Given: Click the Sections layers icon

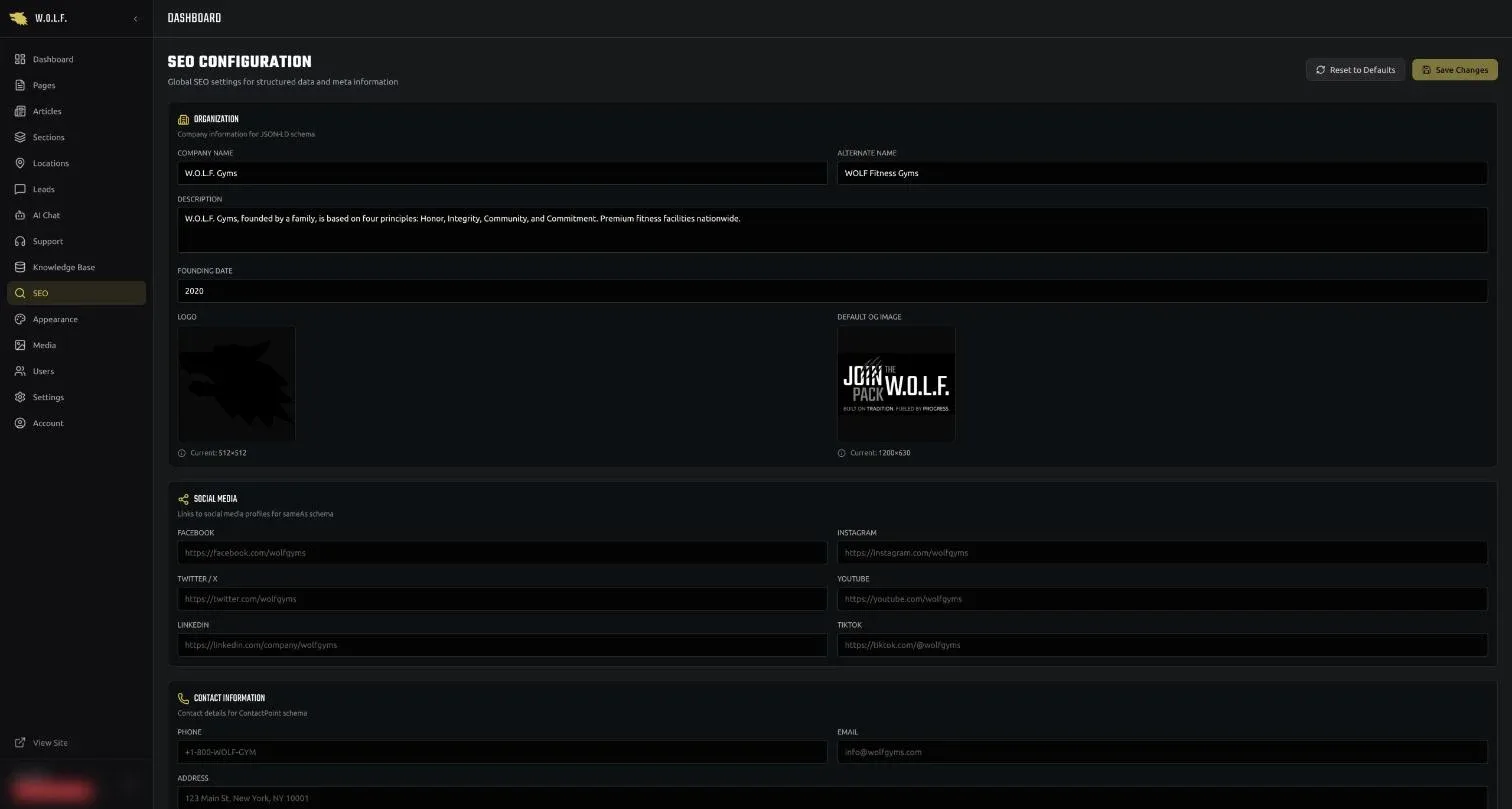Looking at the screenshot, I should [20, 137].
